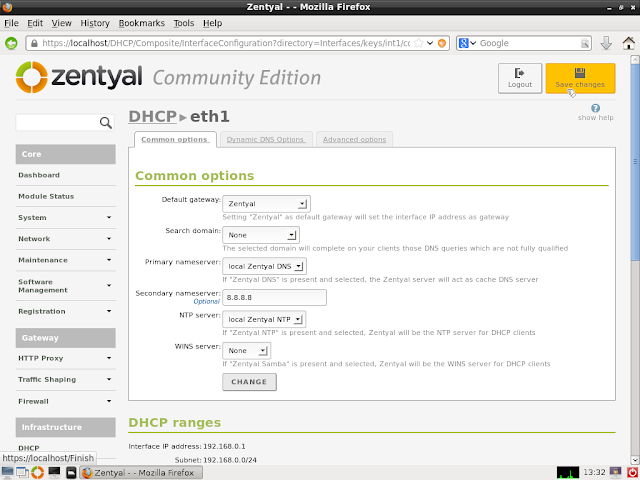Expand the Traffic Shaping sidebar menu
This screenshot has width=640, height=480.
(65, 380)
